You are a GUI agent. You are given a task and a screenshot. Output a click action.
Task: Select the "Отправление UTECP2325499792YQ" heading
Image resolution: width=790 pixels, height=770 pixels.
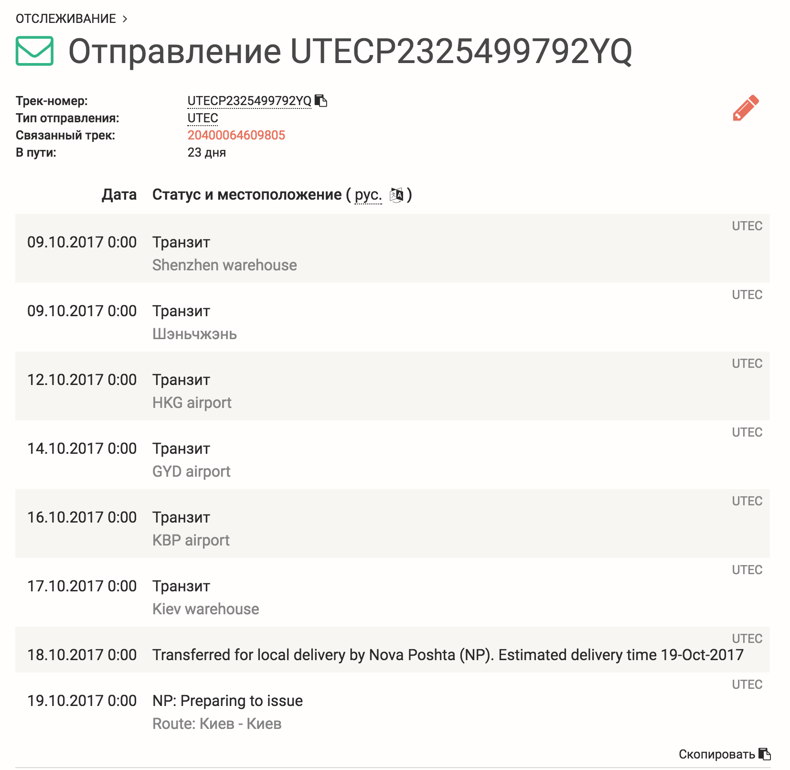click(350, 52)
